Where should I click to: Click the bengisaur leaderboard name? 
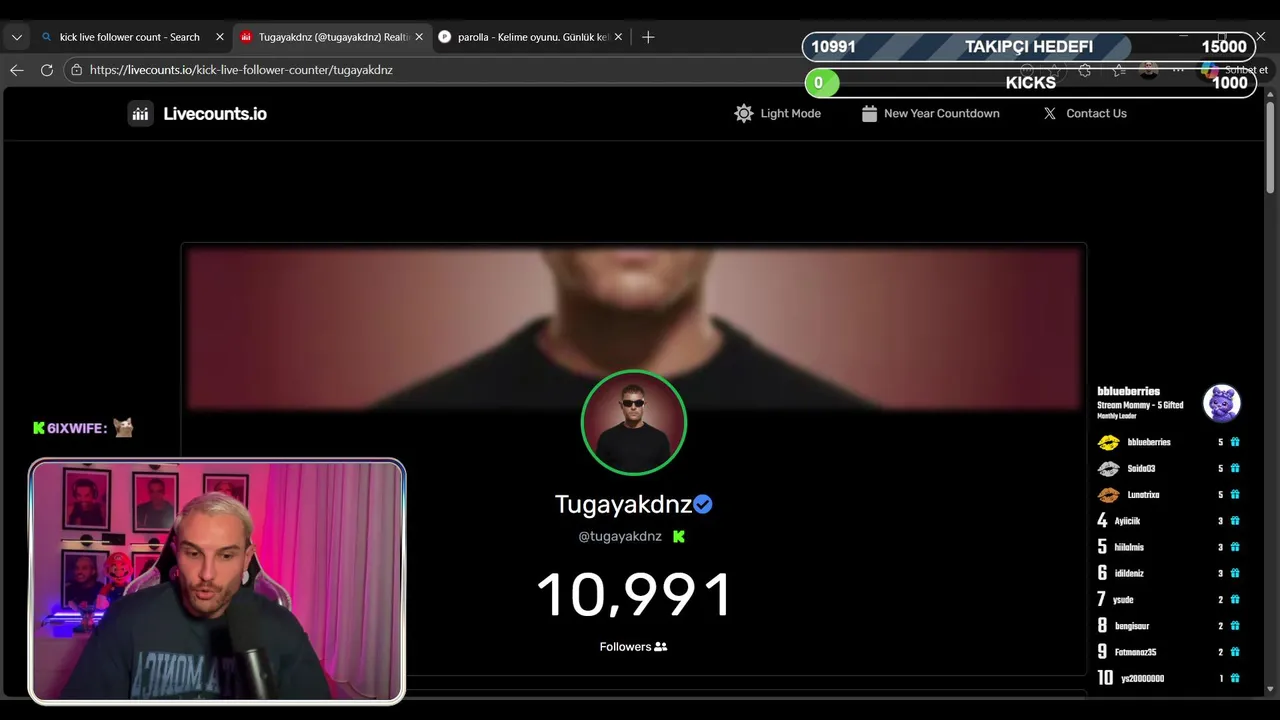pos(1132,626)
